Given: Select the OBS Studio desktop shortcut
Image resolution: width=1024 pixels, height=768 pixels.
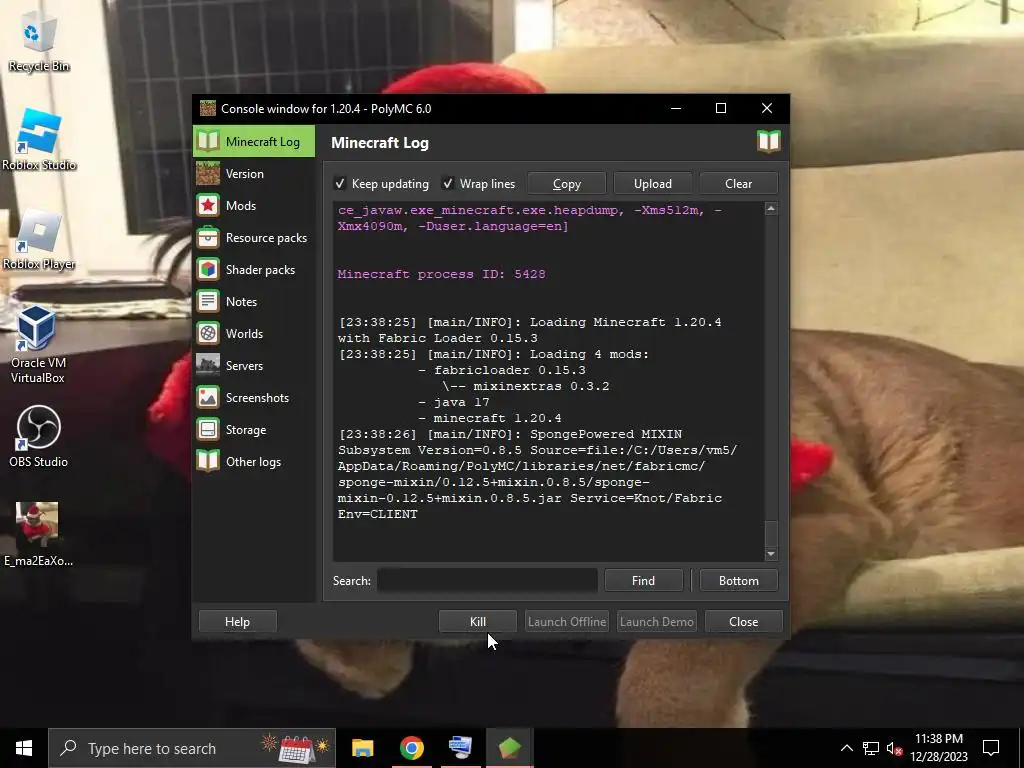Looking at the screenshot, I should 39,436.
